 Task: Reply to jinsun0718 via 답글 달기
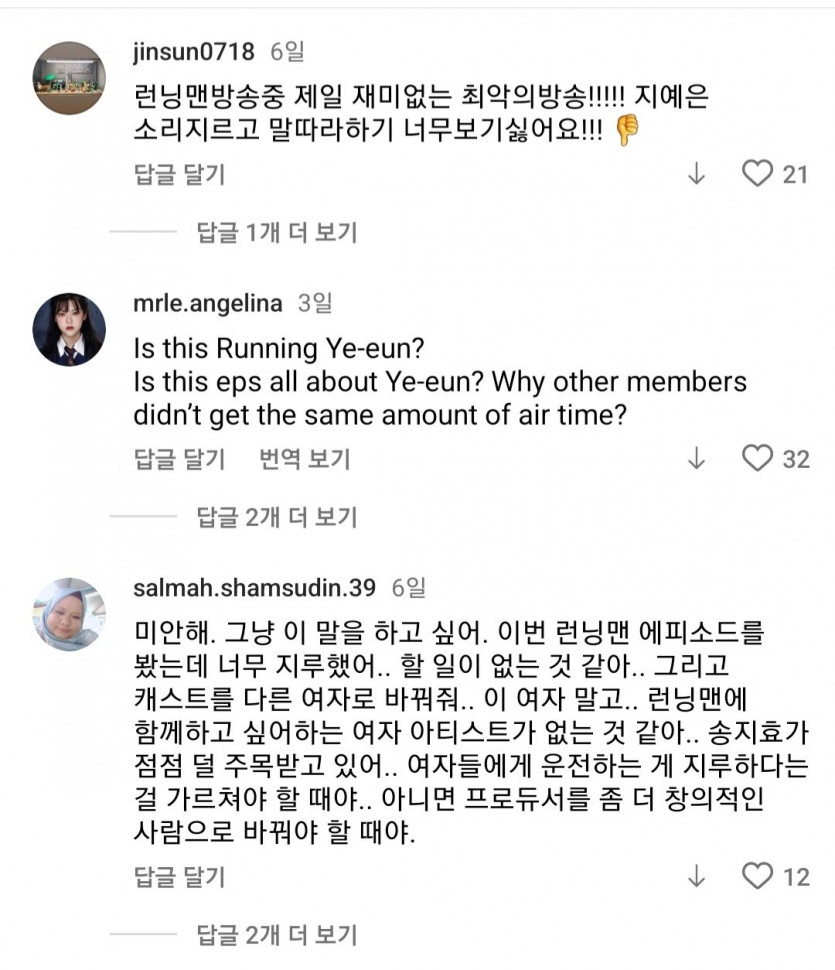179,174
